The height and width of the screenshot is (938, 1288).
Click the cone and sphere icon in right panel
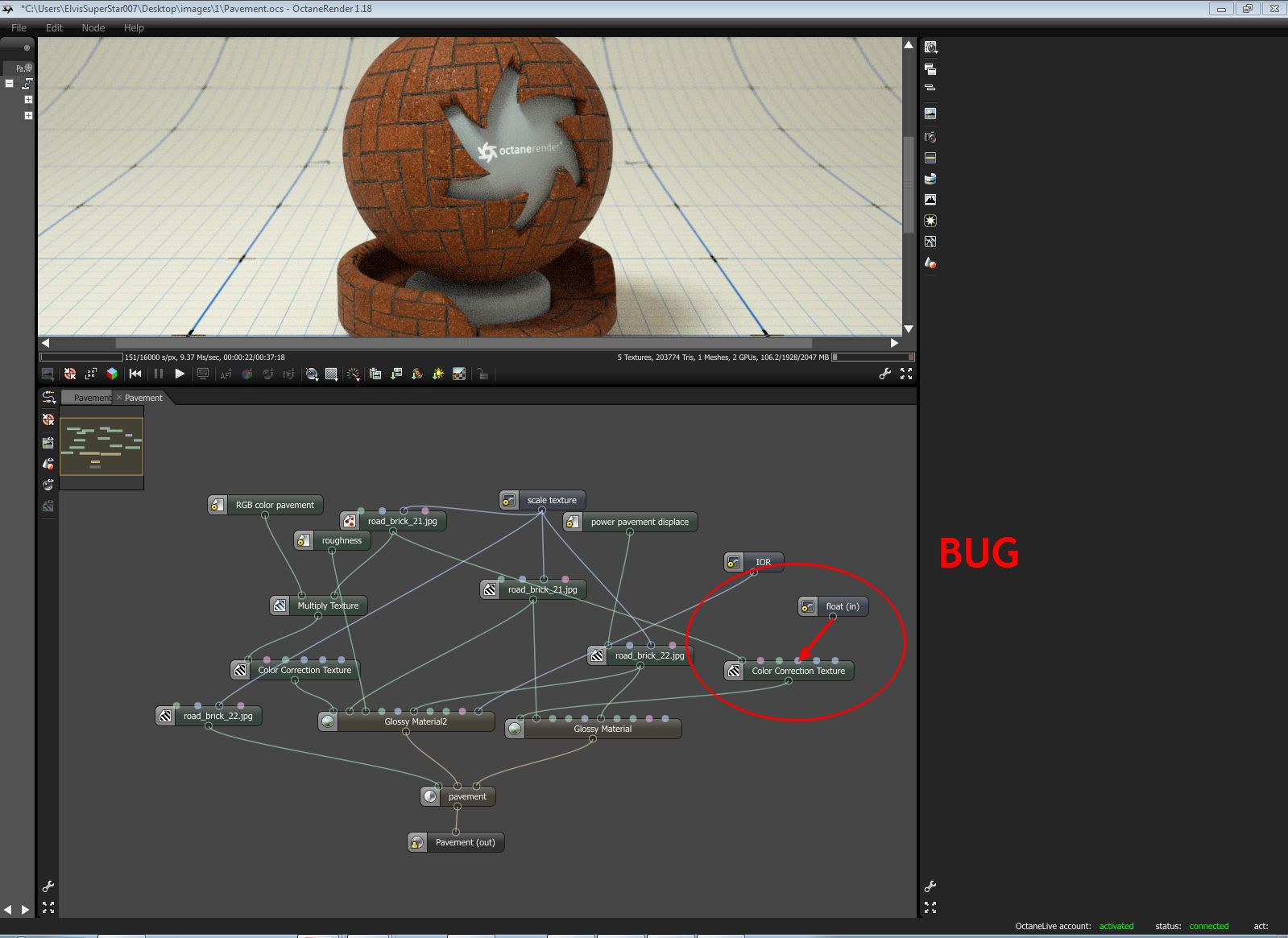(930, 262)
